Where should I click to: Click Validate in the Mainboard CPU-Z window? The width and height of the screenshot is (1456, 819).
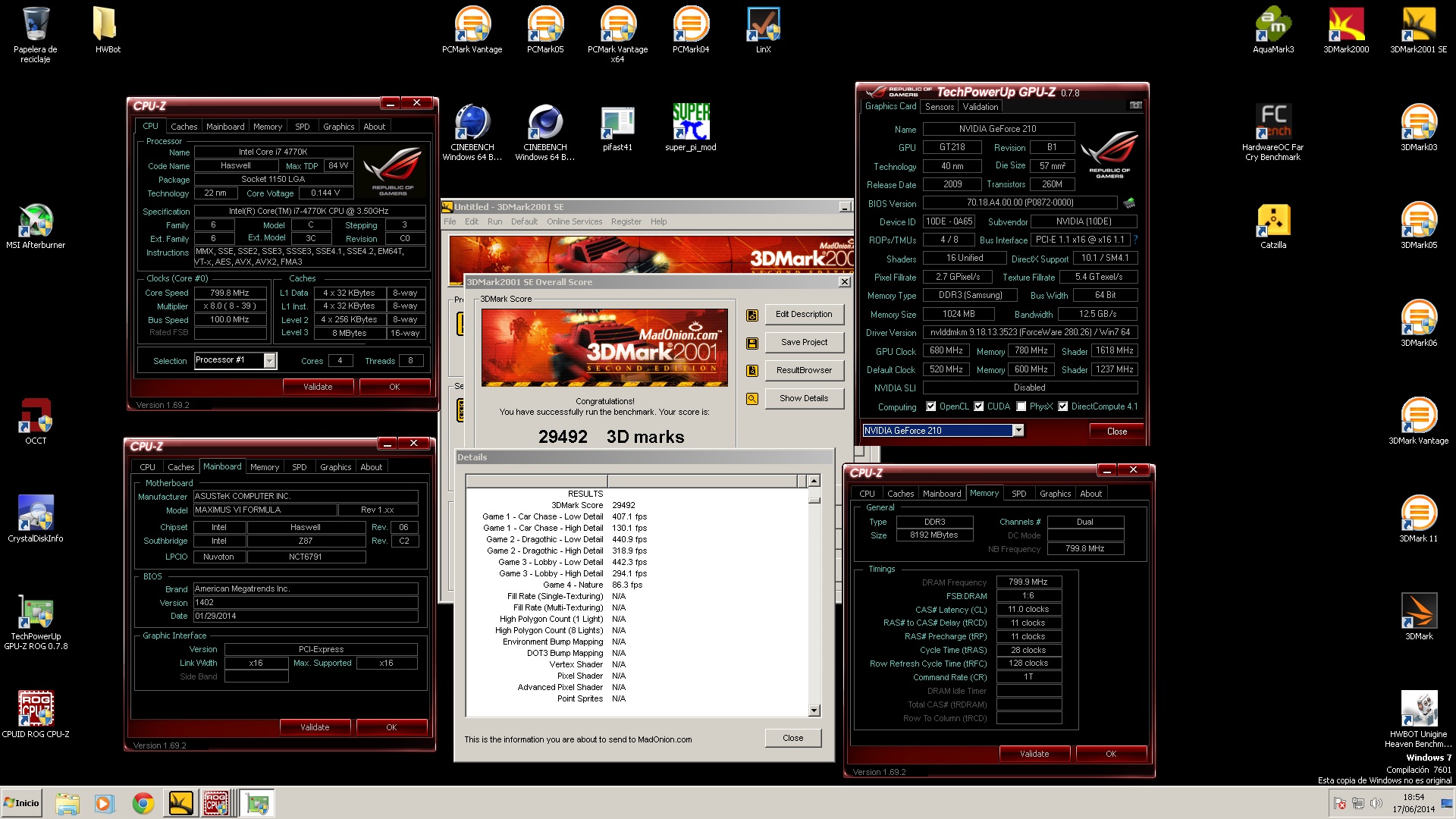315,727
